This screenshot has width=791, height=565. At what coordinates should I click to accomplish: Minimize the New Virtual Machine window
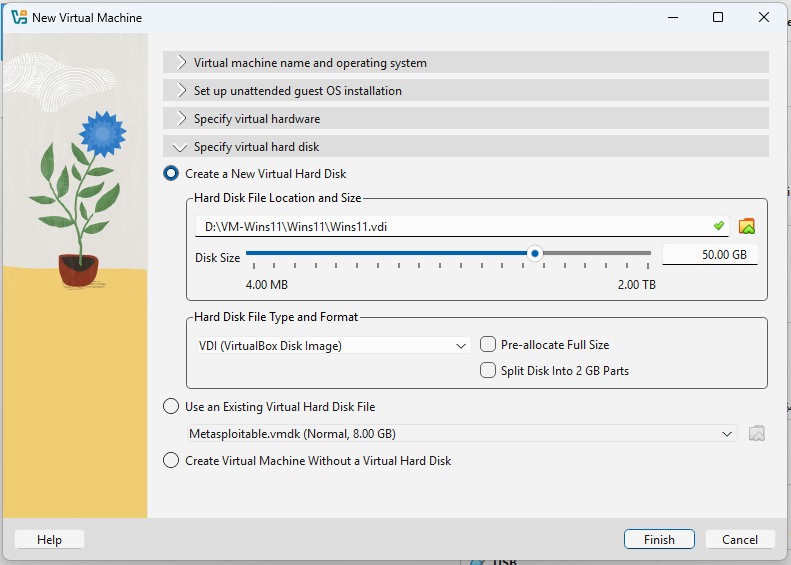671,17
